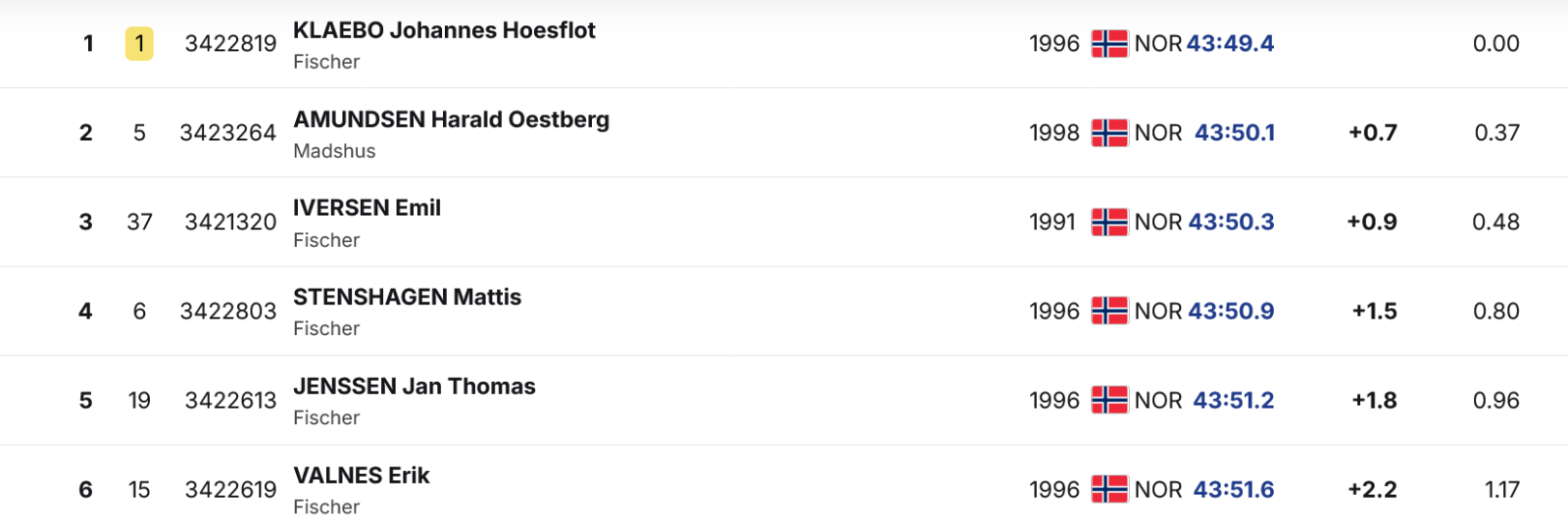Image resolution: width=1568 pixels, height=525 pixels.
Task: Click Norwegian flag in Amundsen's row
Action: tap(1109, 133)
